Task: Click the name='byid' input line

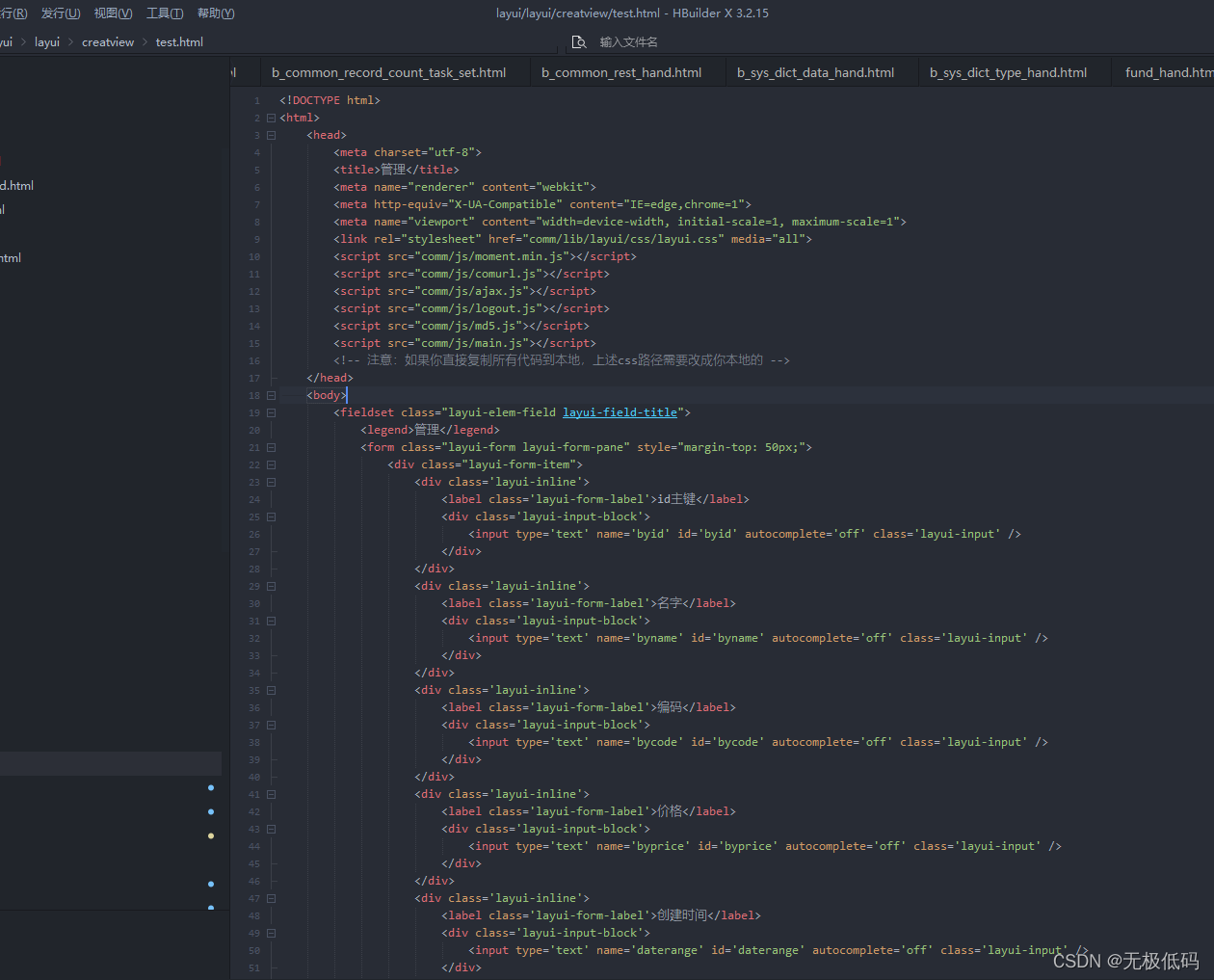Action: [x=745, y=534]
